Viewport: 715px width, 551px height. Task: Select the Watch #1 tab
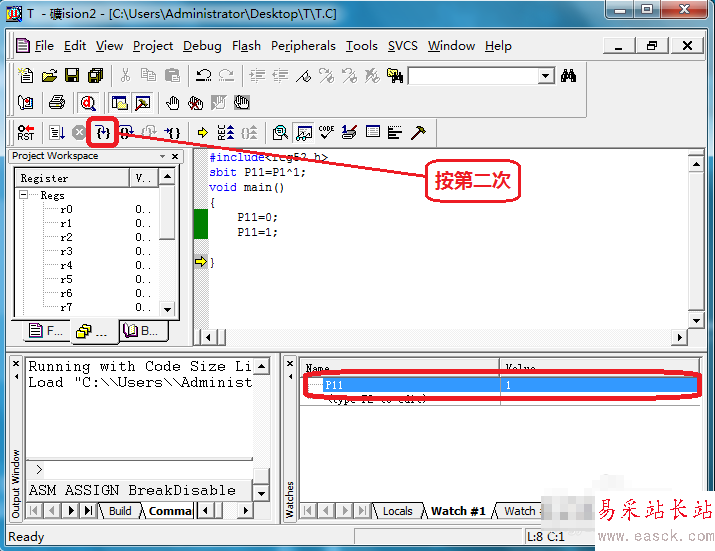tap(458, 511)
